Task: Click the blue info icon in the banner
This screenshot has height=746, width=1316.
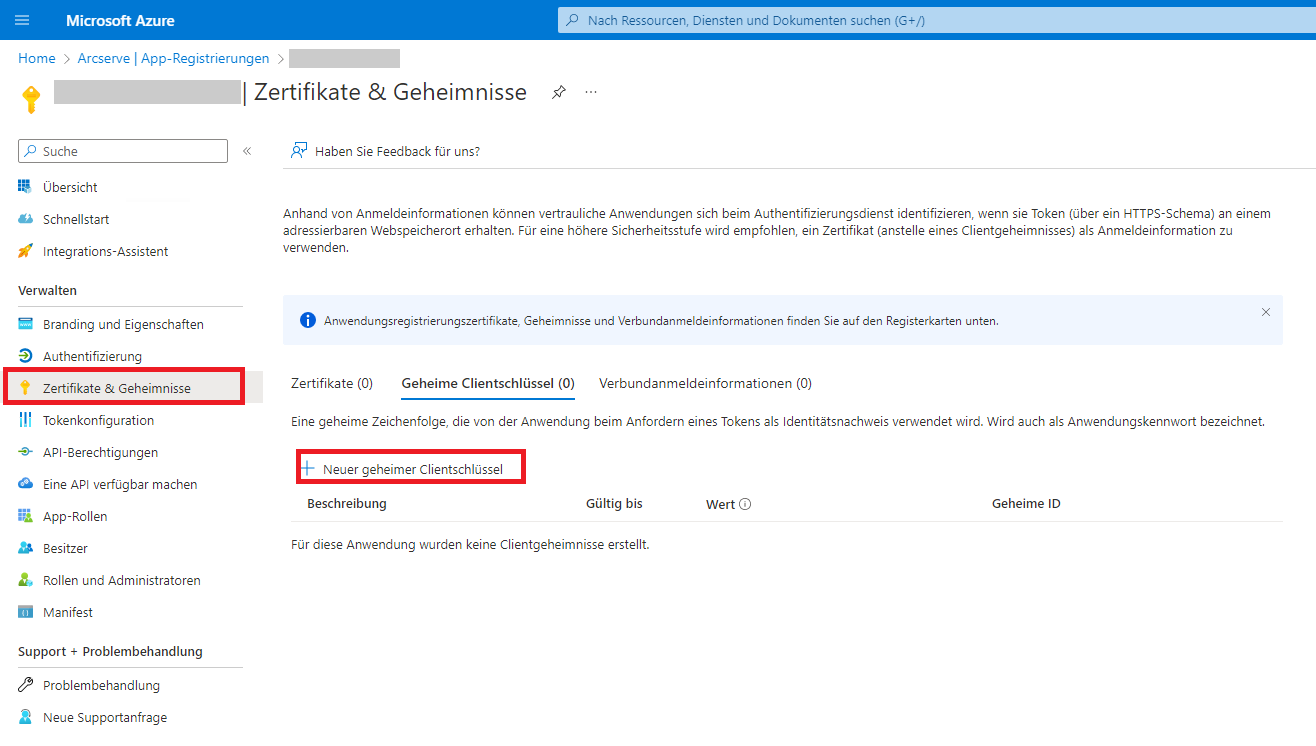Action: pos(308,321)
